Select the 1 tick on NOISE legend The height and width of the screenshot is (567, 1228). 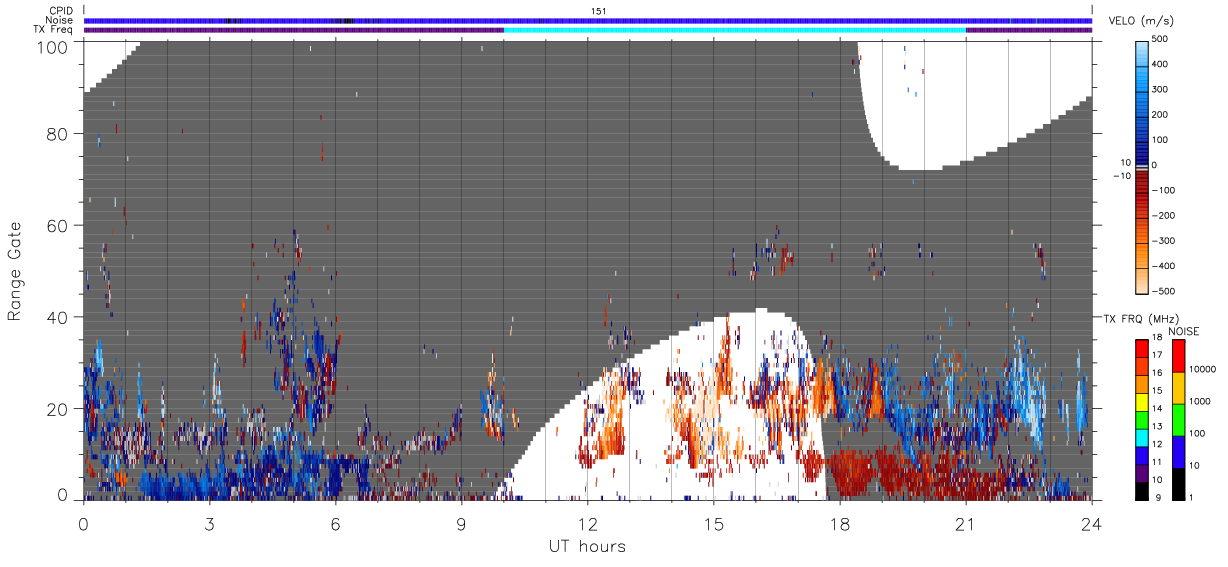(x=1189, y=497)
